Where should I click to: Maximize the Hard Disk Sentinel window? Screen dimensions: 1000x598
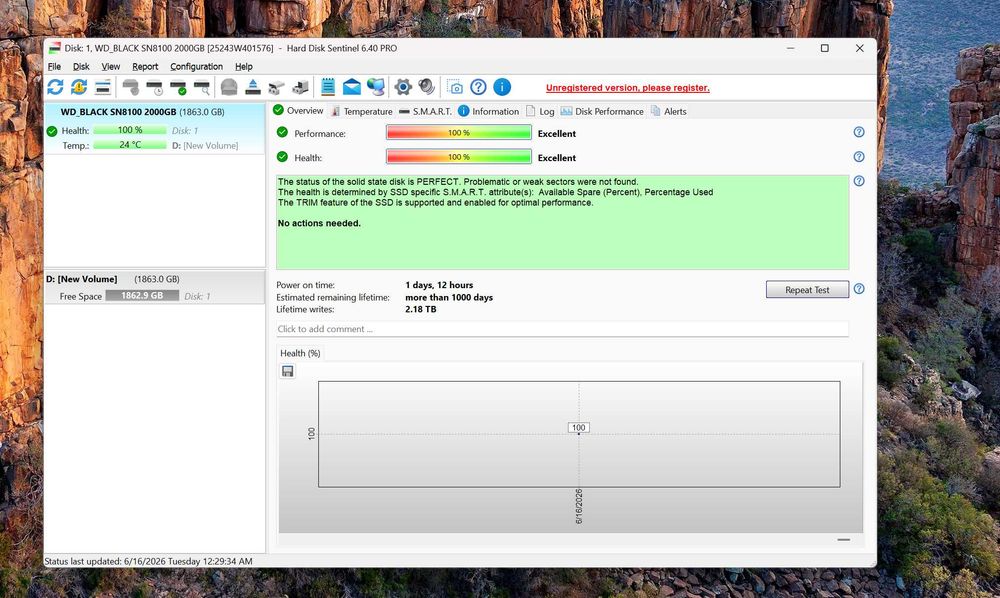pyautogui.click(x=825, y=48)
